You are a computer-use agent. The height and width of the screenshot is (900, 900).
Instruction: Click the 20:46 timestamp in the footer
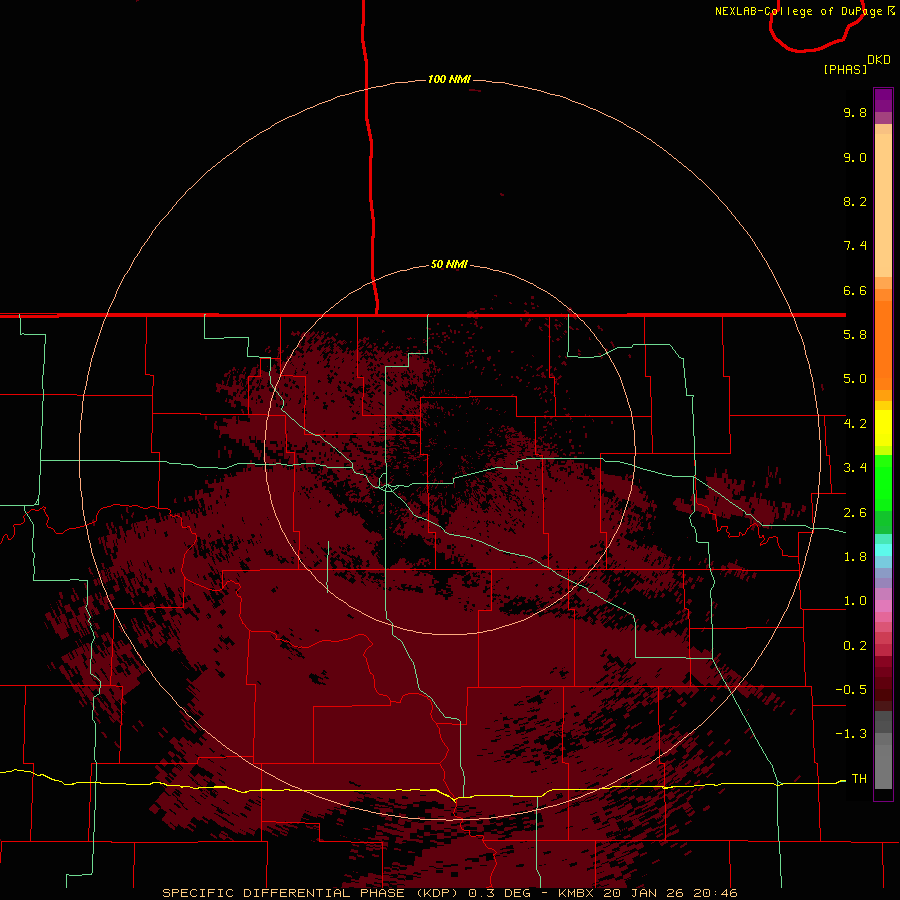[715, 893]
